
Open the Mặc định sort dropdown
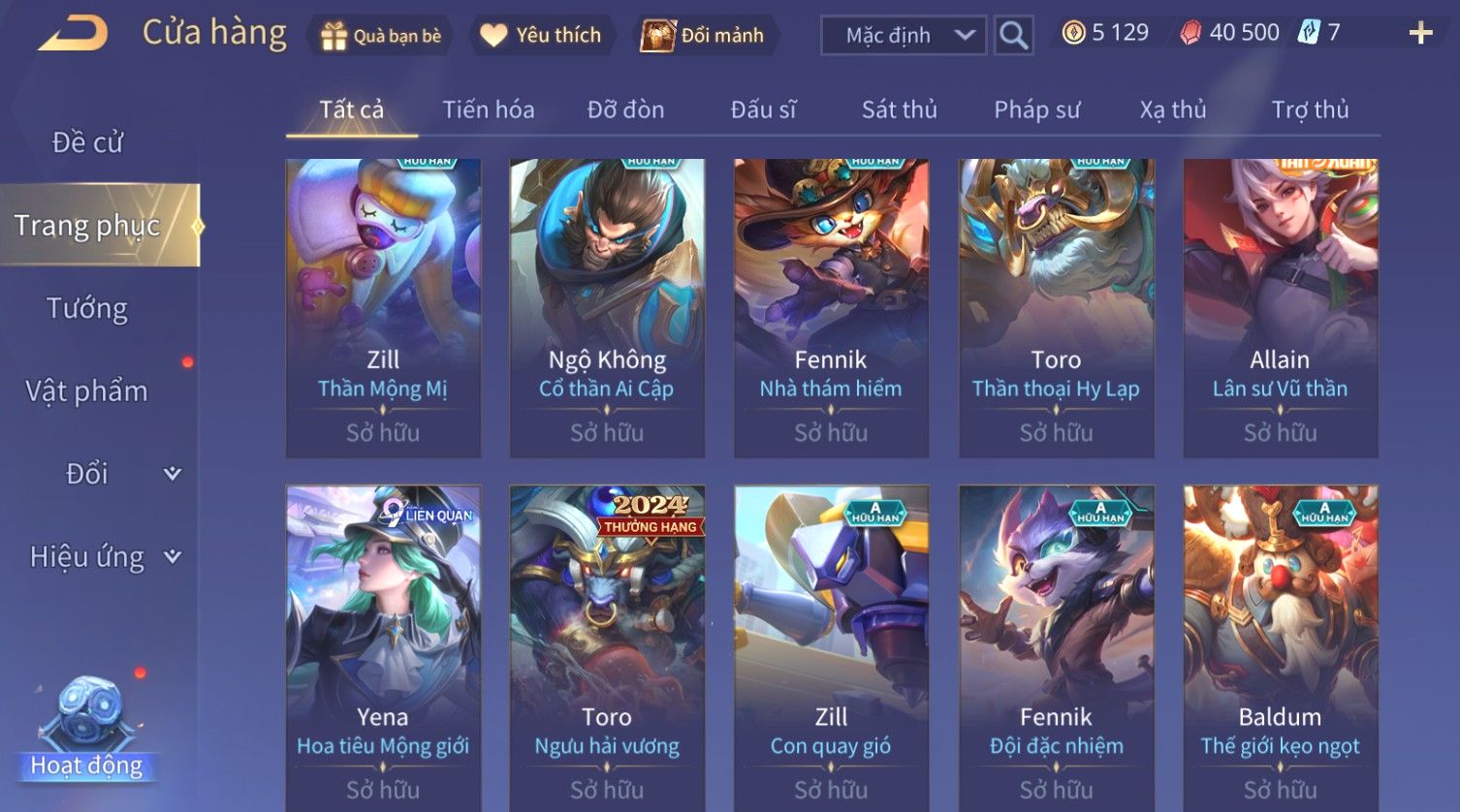(x=904, y=36)
